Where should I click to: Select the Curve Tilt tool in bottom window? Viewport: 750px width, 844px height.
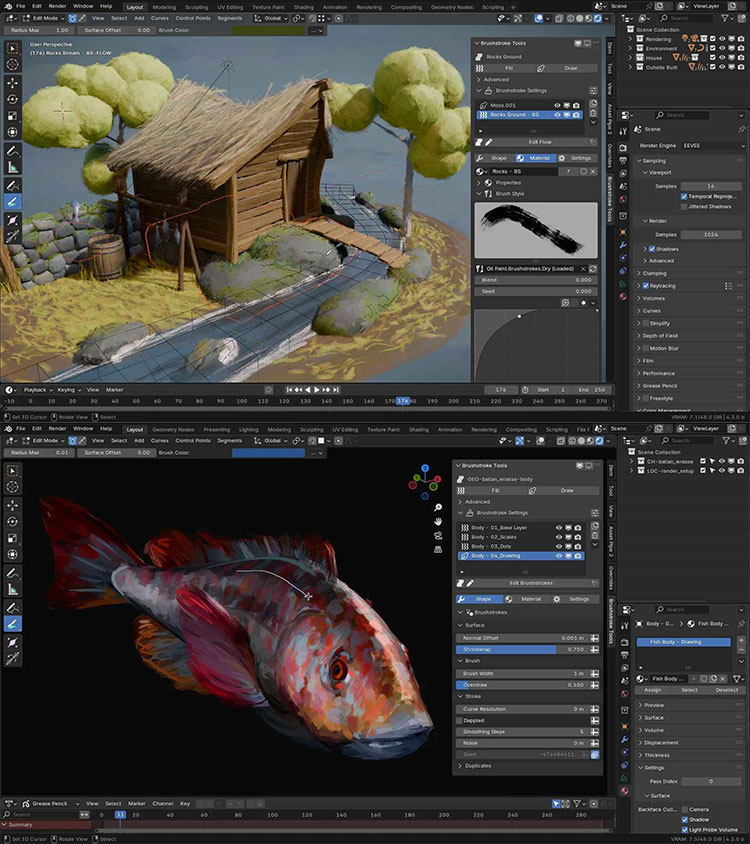12,658
